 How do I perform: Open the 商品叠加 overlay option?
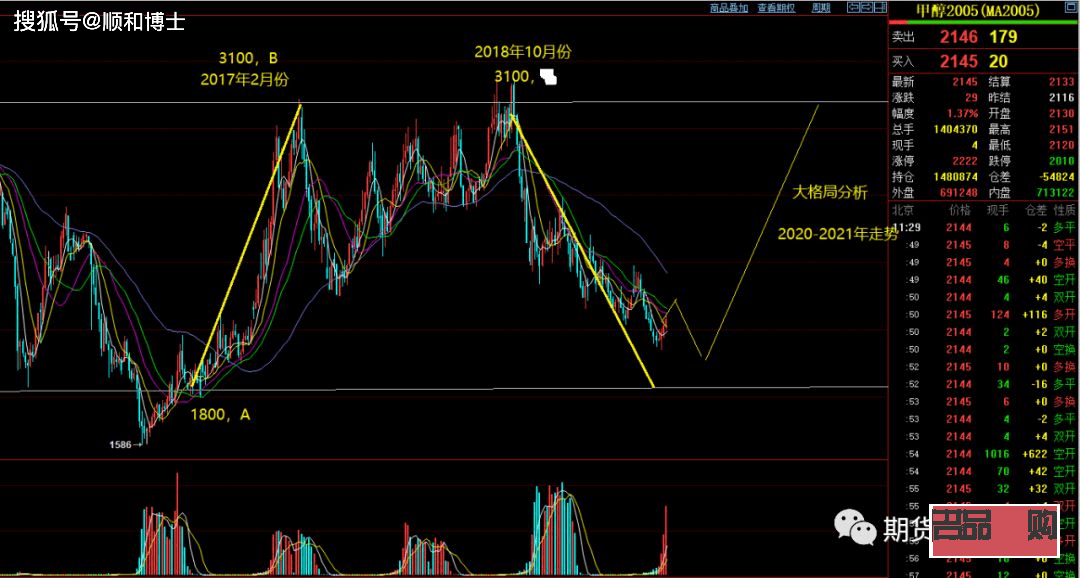pyautogui.click(x=728, y=8)
